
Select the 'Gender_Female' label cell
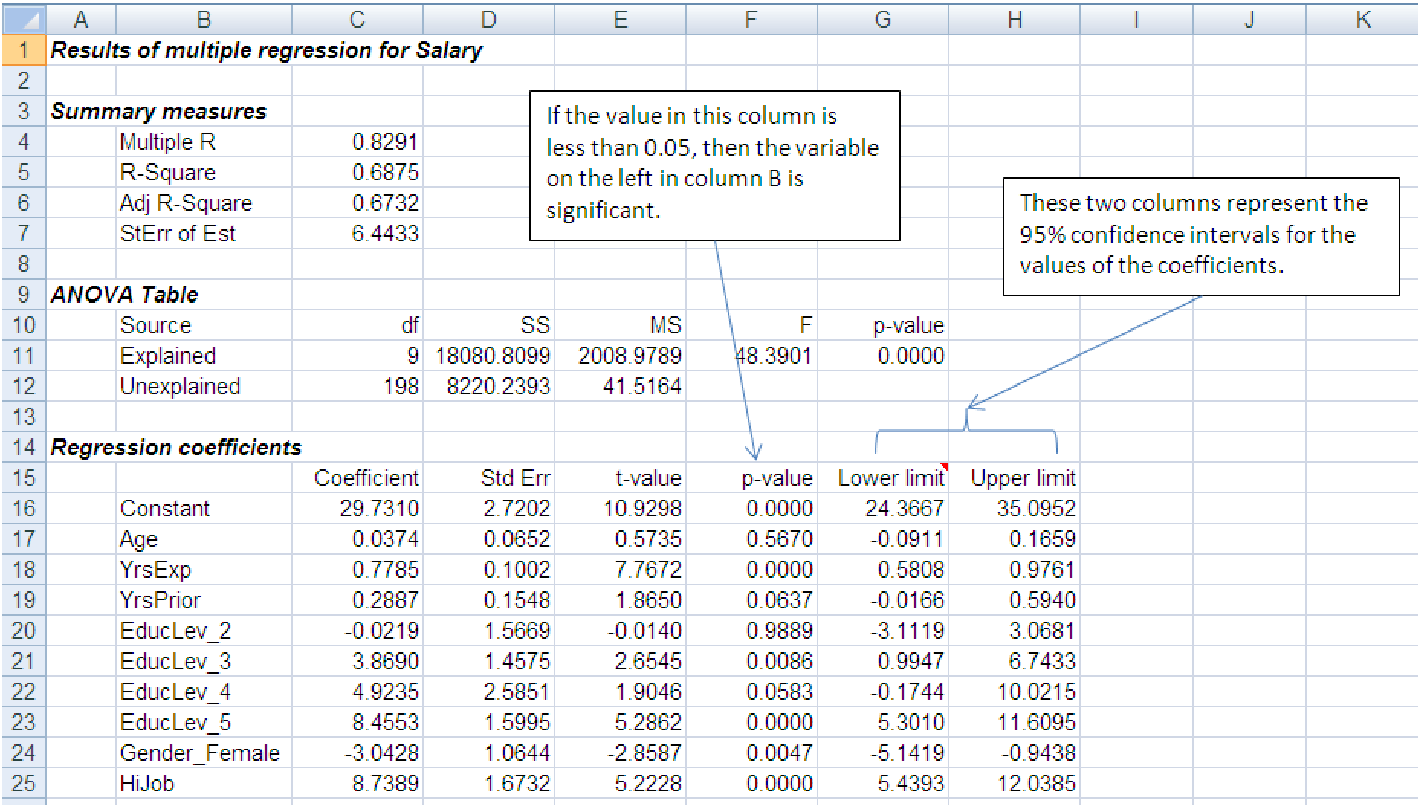click(204, 753)
